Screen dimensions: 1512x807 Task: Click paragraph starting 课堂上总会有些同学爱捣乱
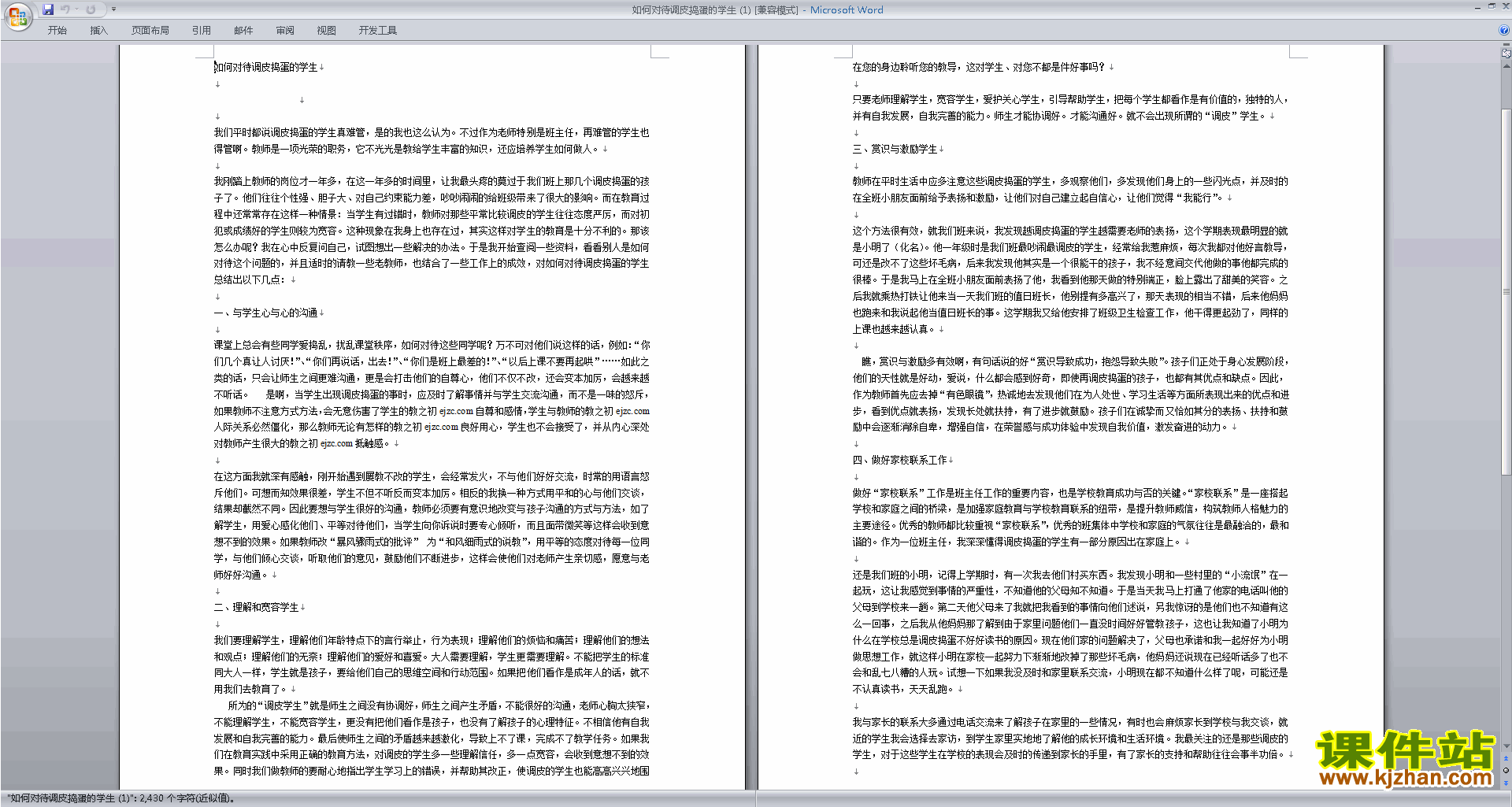coord(432,394)
